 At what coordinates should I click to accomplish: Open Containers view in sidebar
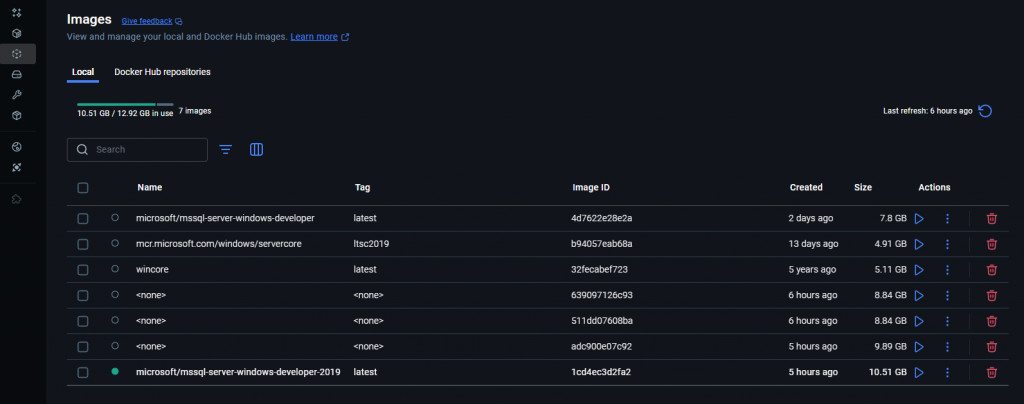coord(17,33)
